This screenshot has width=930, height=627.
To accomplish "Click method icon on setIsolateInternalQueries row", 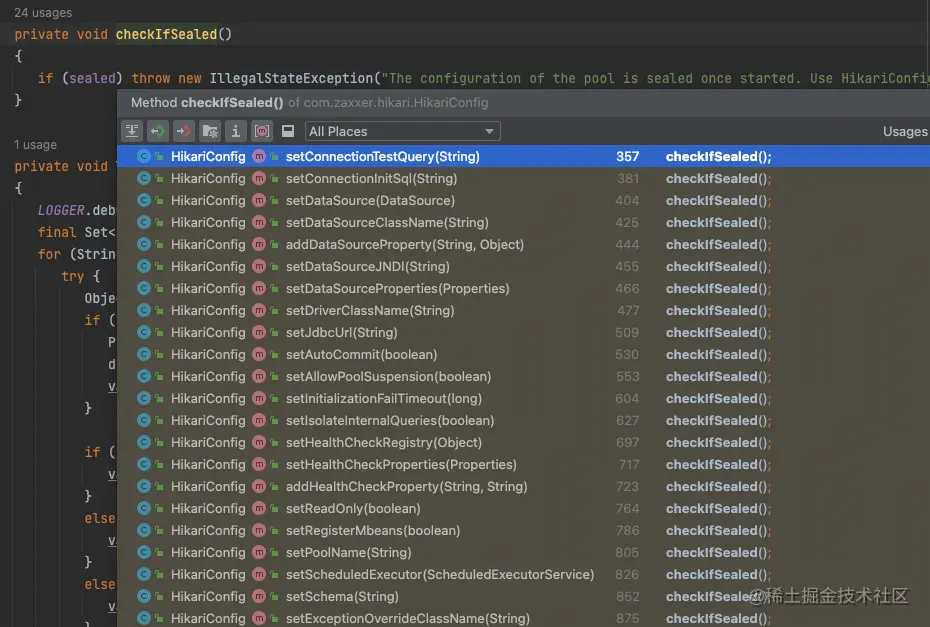I will point(259,421).
